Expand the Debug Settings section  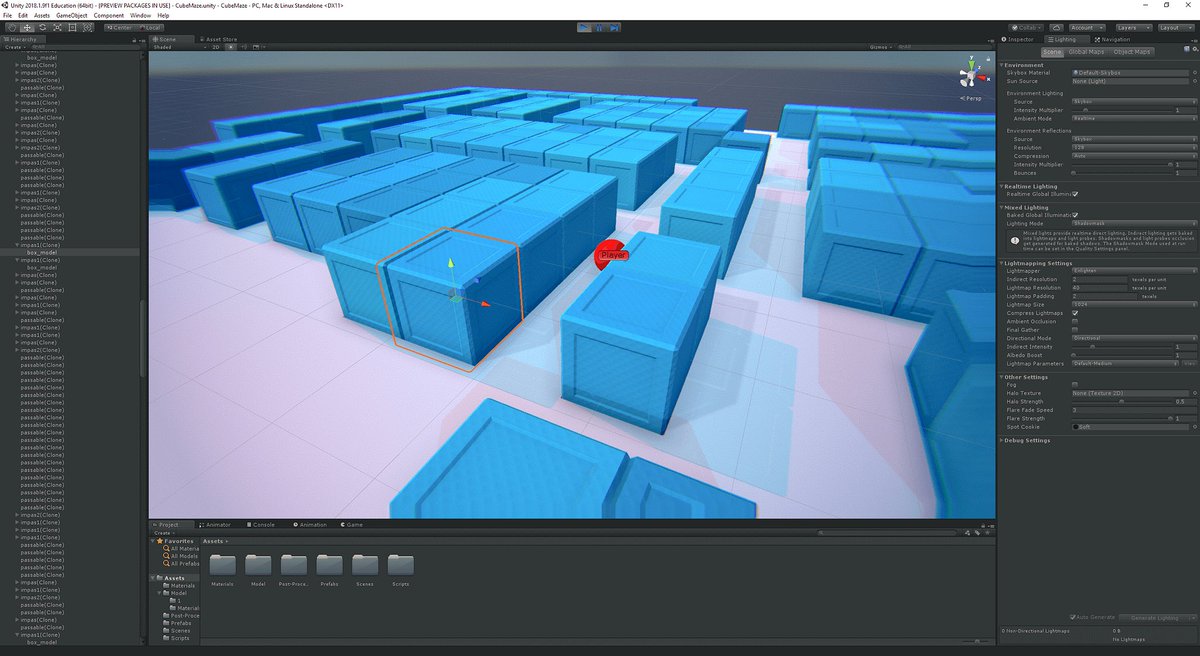(x=1026, y=440)
